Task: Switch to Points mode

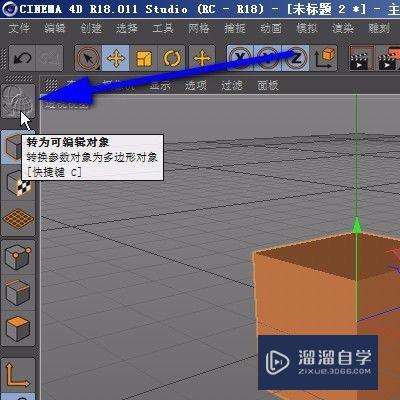Action: pyautogui.click(x=18, y=257)
